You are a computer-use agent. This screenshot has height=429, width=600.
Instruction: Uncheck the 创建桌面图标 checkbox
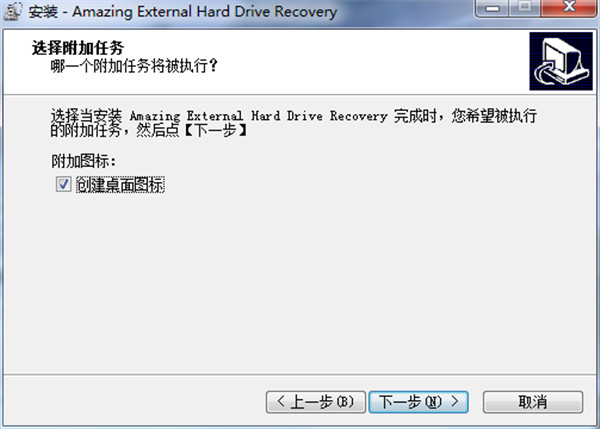[64, 184]
